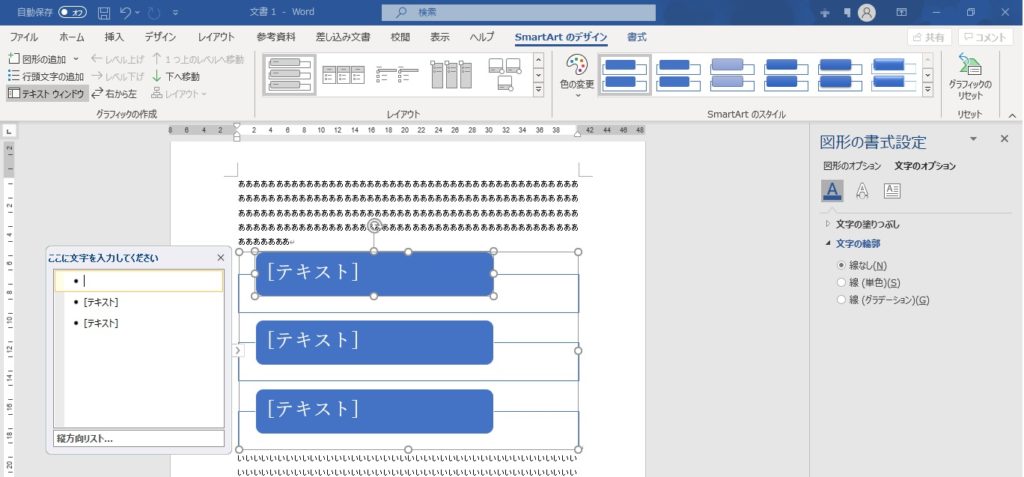Toggle the 自動保存 autosave switch
The height and width of the screenshot is (477, 1024).
point(72,13)
